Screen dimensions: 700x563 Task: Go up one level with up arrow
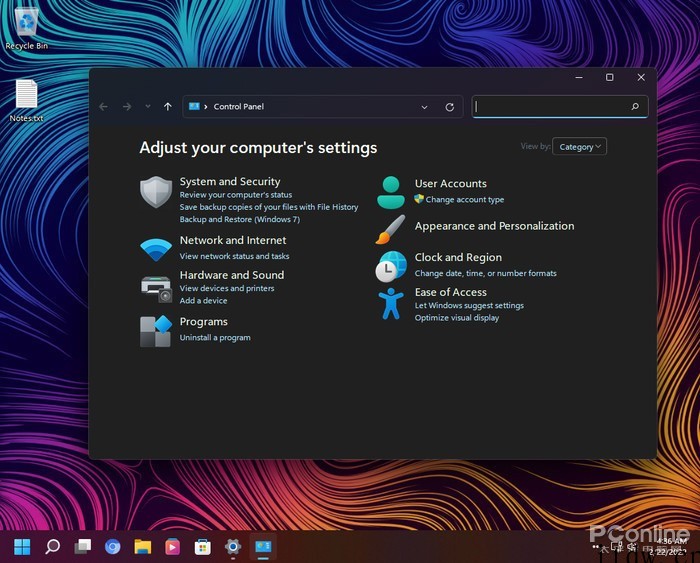click(167, 107)
